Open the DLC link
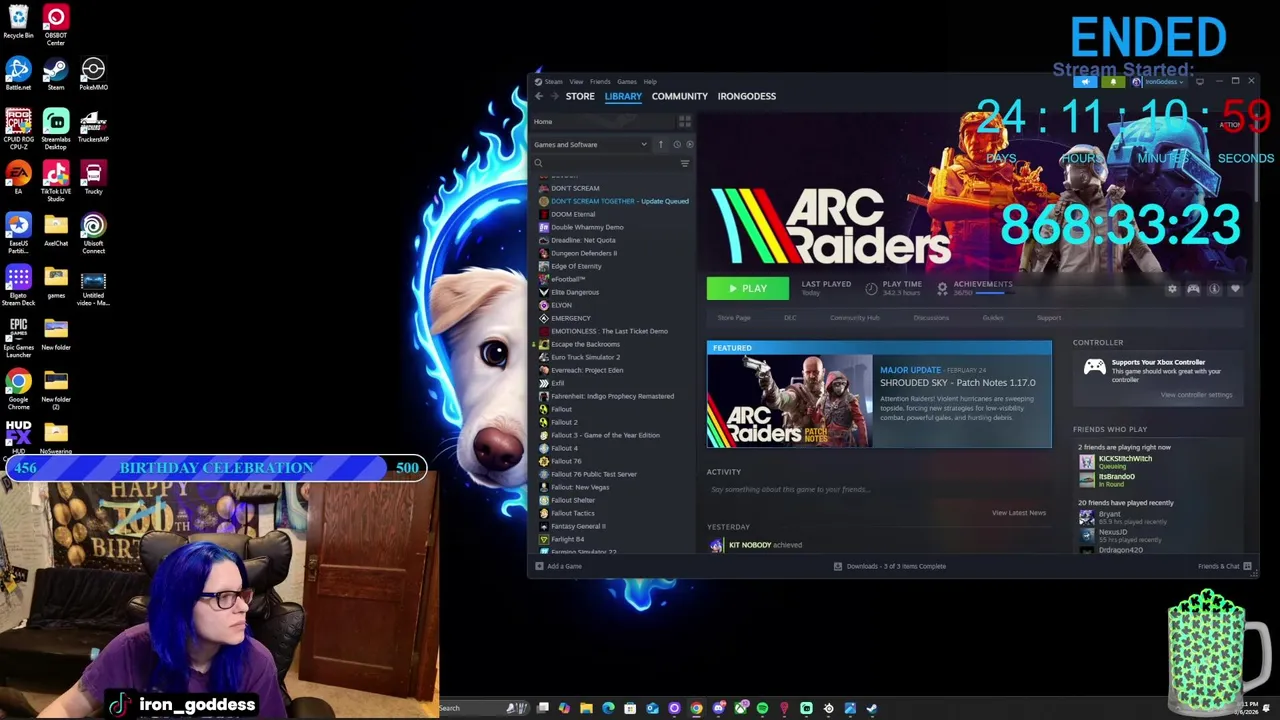 click(790, 318)
